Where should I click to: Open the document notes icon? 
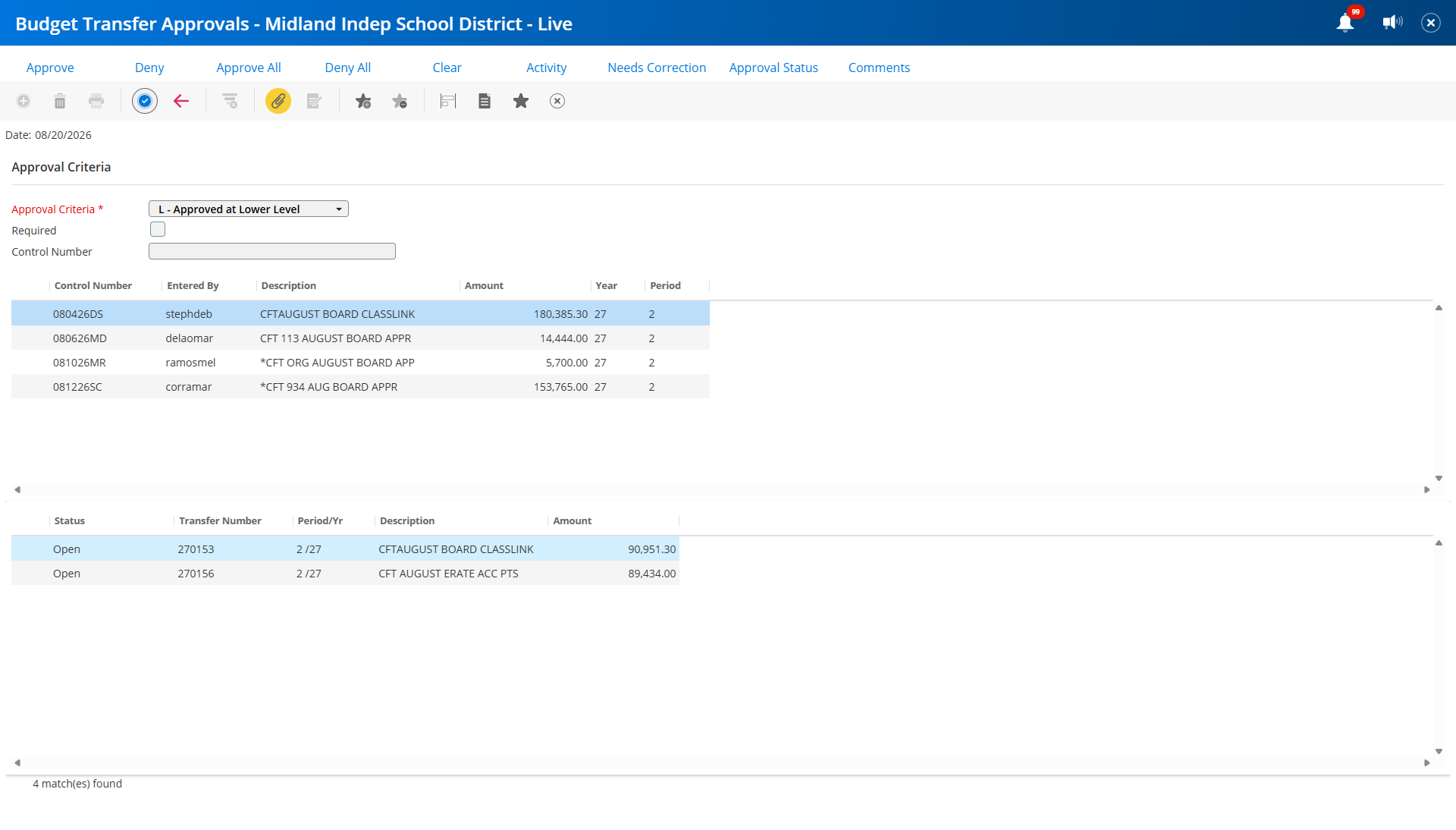point(485,101)
